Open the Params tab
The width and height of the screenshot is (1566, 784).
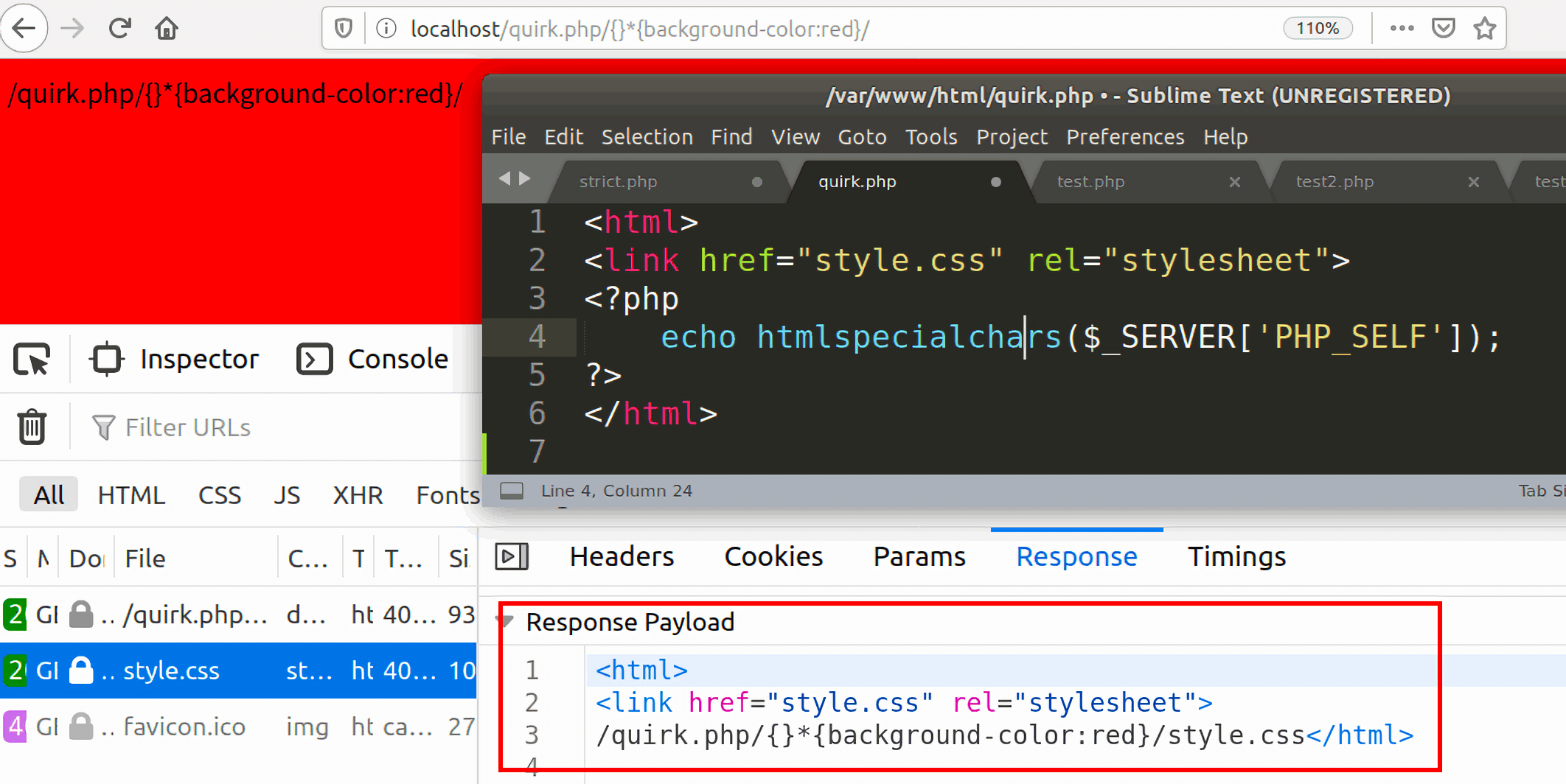(919, 557)
